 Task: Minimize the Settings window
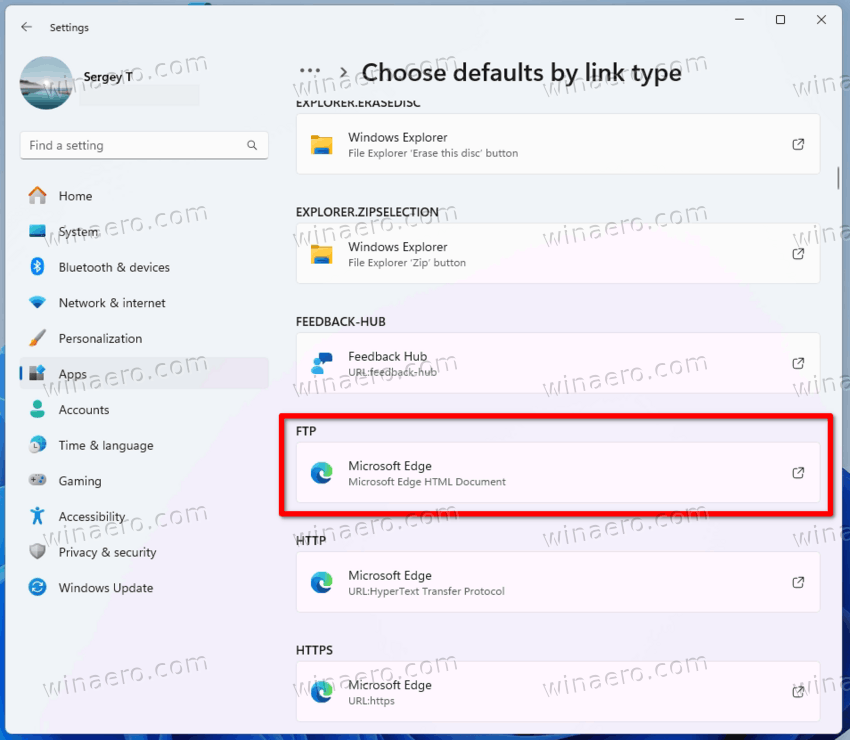click(739, 20)
